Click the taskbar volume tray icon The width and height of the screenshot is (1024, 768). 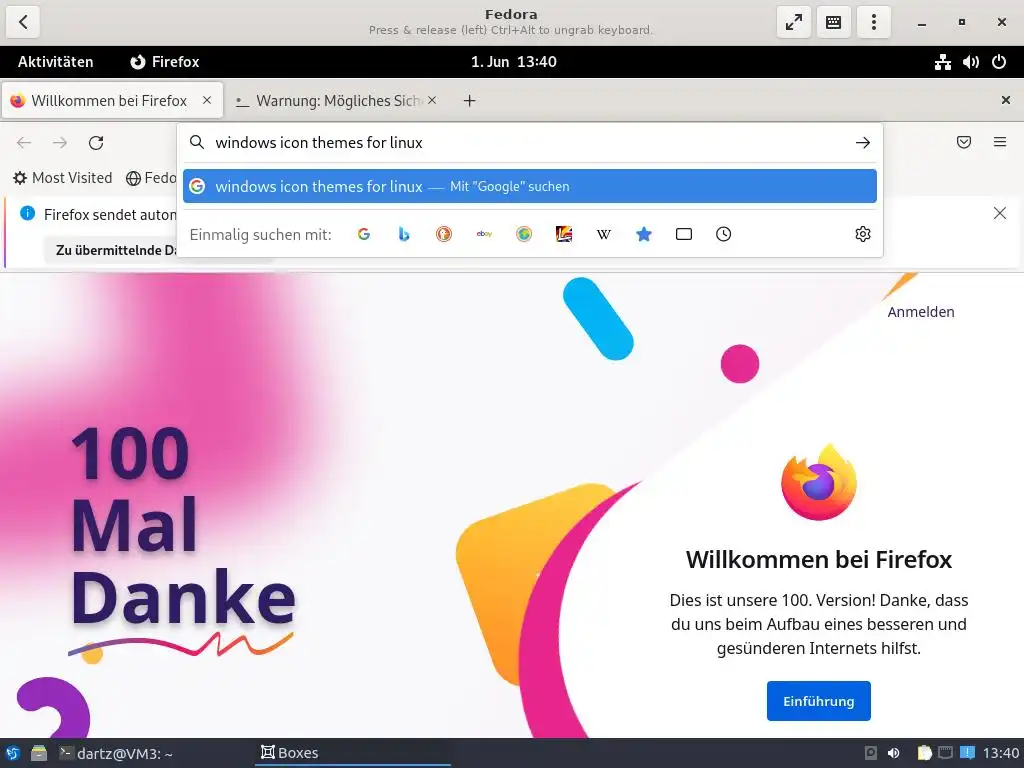(x=893, y=753)
